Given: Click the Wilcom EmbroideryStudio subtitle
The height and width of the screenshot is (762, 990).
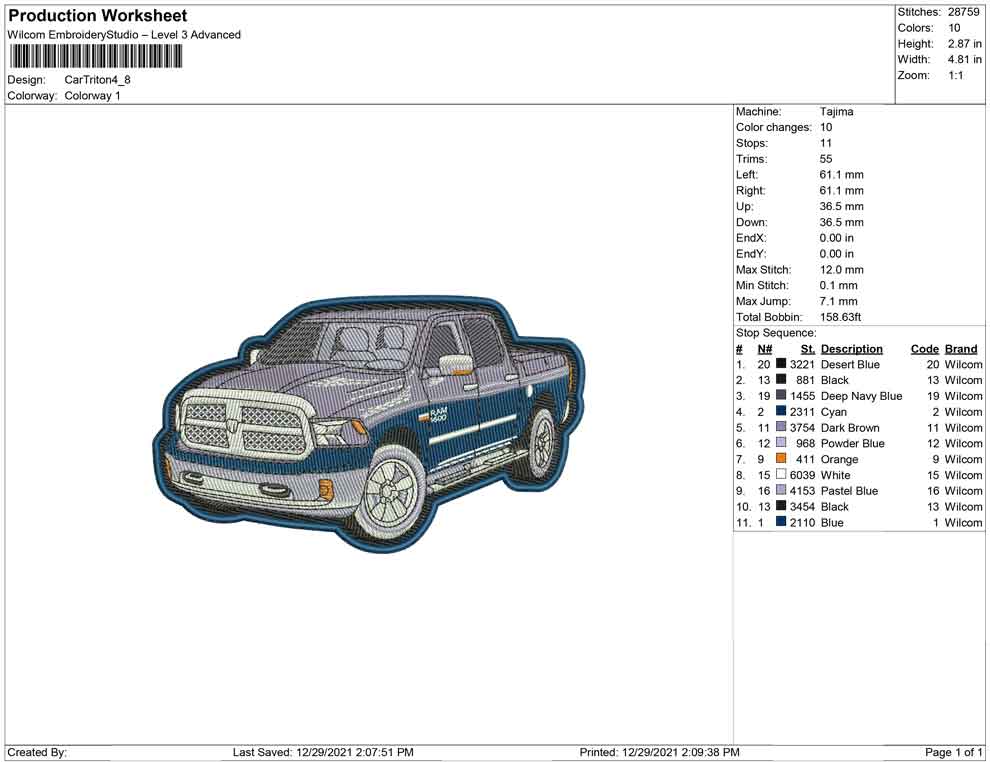Looking at the screenshot, I should click(x=124, y=35).
